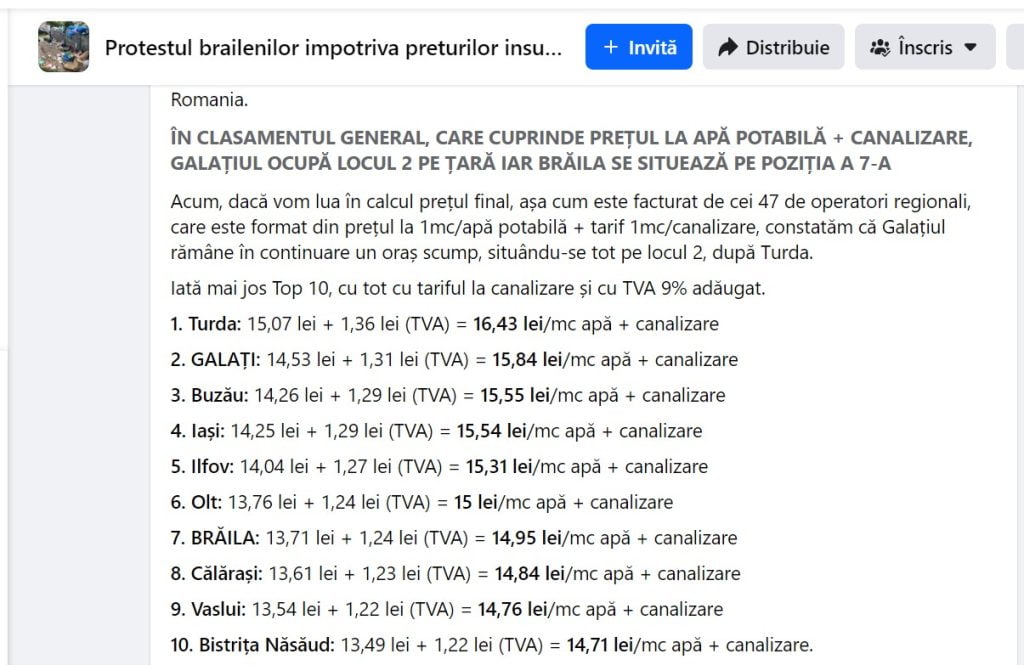Screen dimensions: 1024x665
Task: Click the share arrow icon beside Distribuie
Action: tap(728, 47)
